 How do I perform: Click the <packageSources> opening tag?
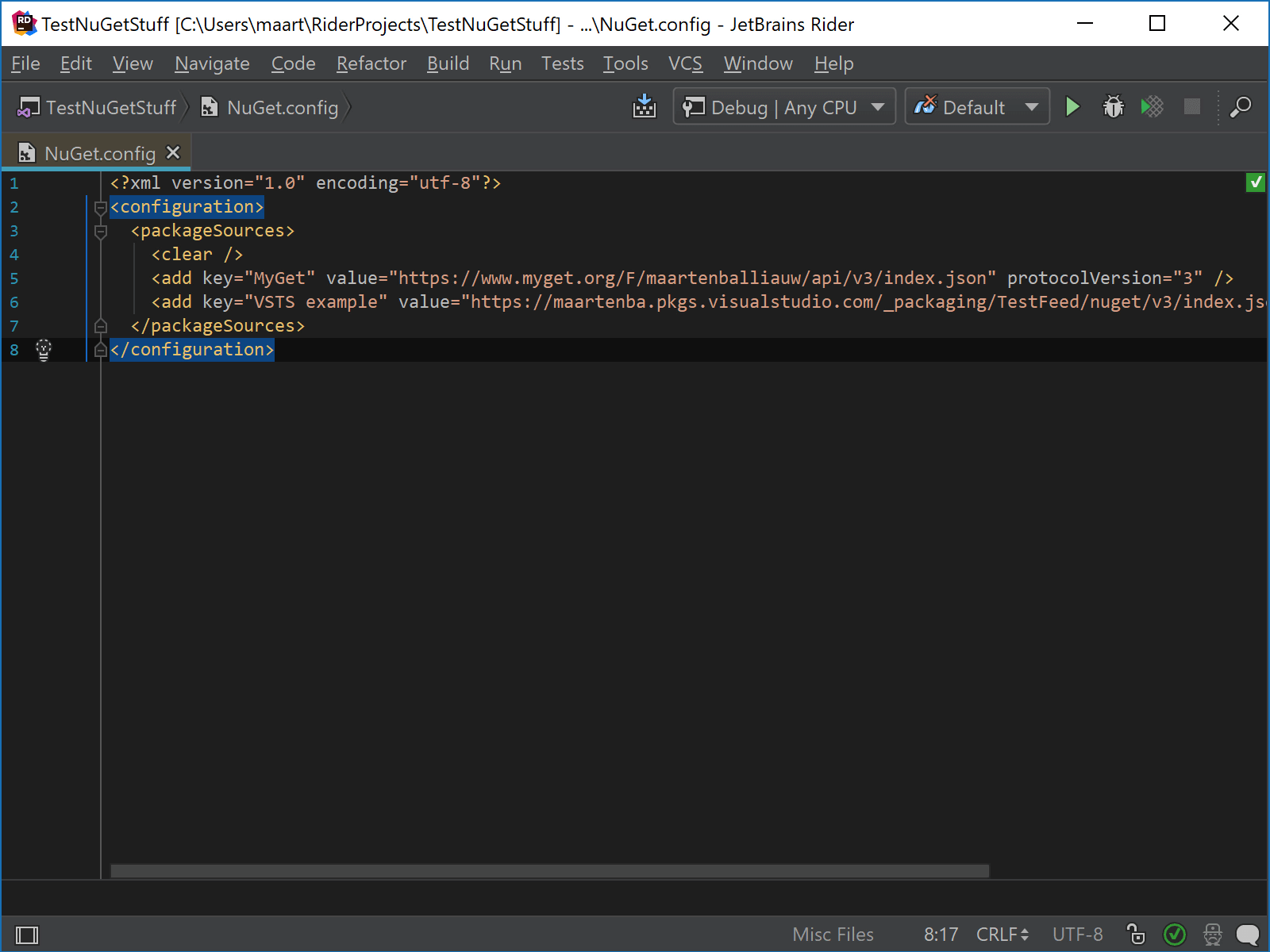(213, 231)
